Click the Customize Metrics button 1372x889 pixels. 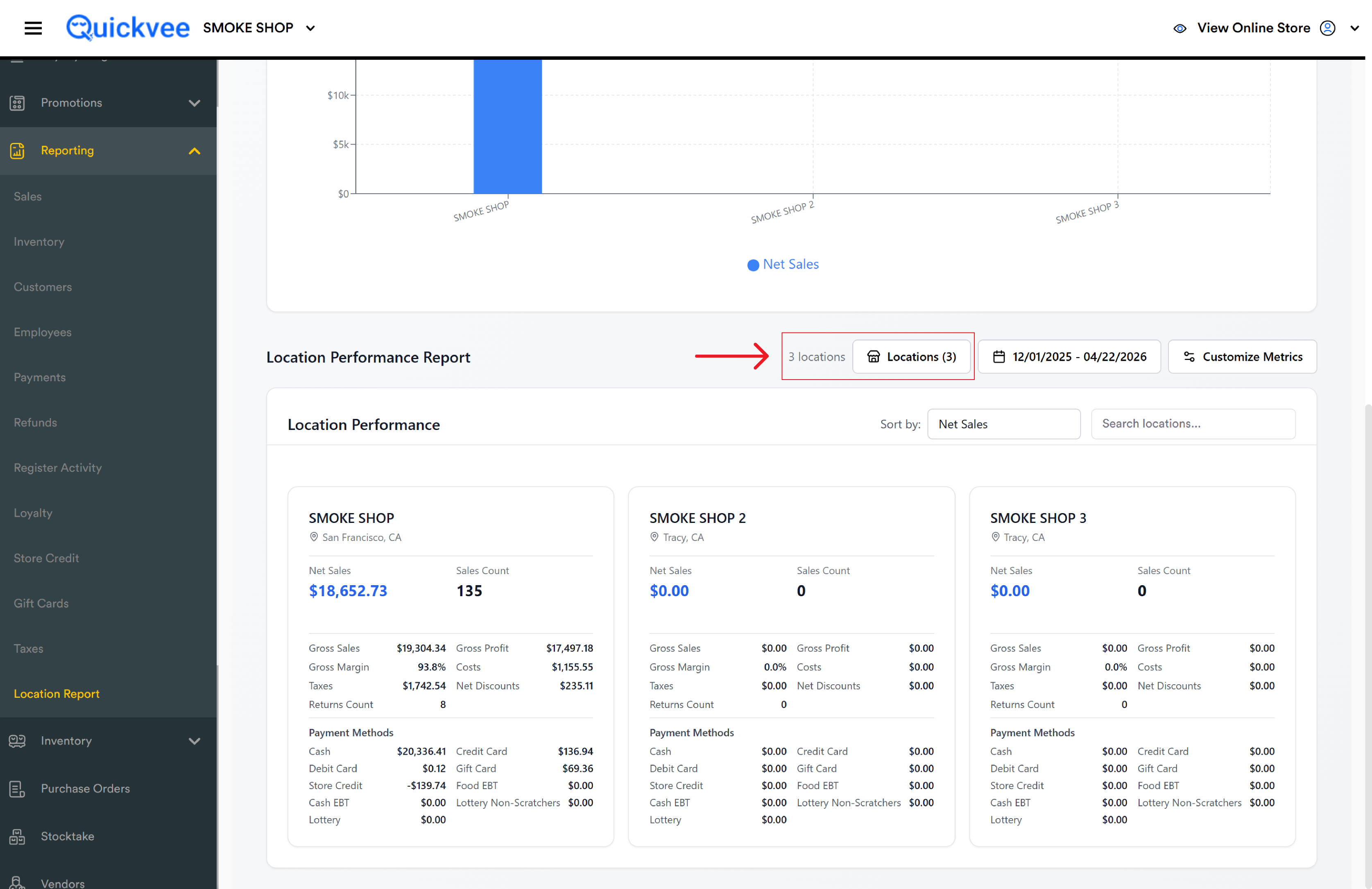[x=1242, y=356]
